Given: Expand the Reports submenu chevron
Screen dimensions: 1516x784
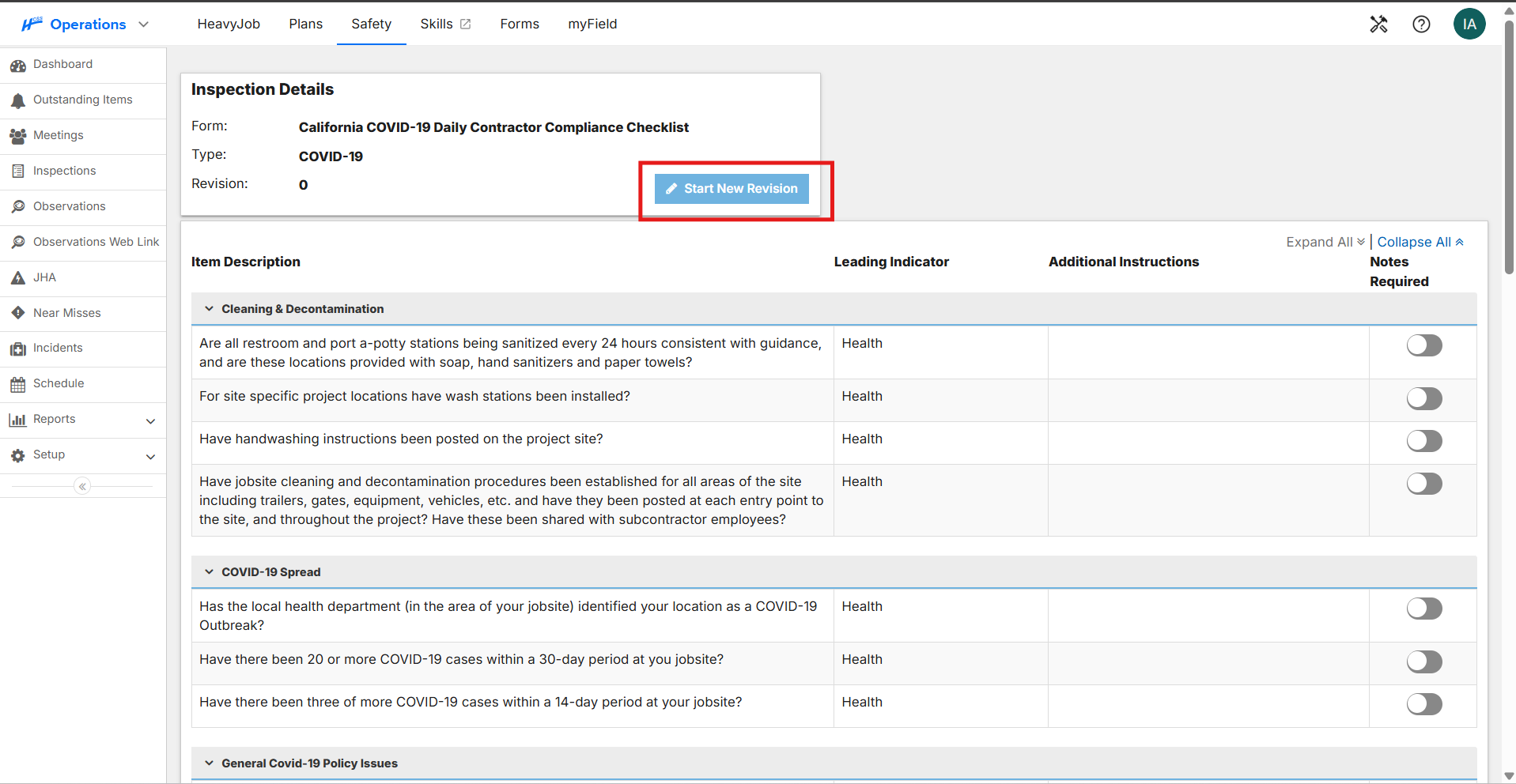Looking at the screenshot, I should coord(150,421).
